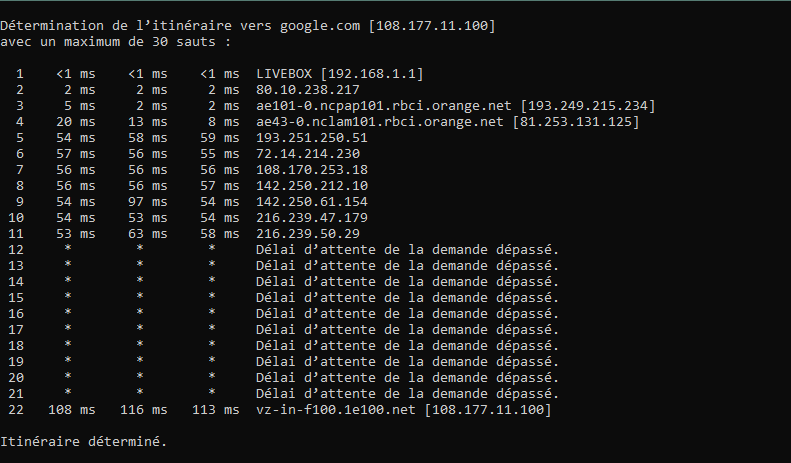Click the 'Itinéraire déterminé.' line
This screenshot has height=463, width=791.
(84, 441)
